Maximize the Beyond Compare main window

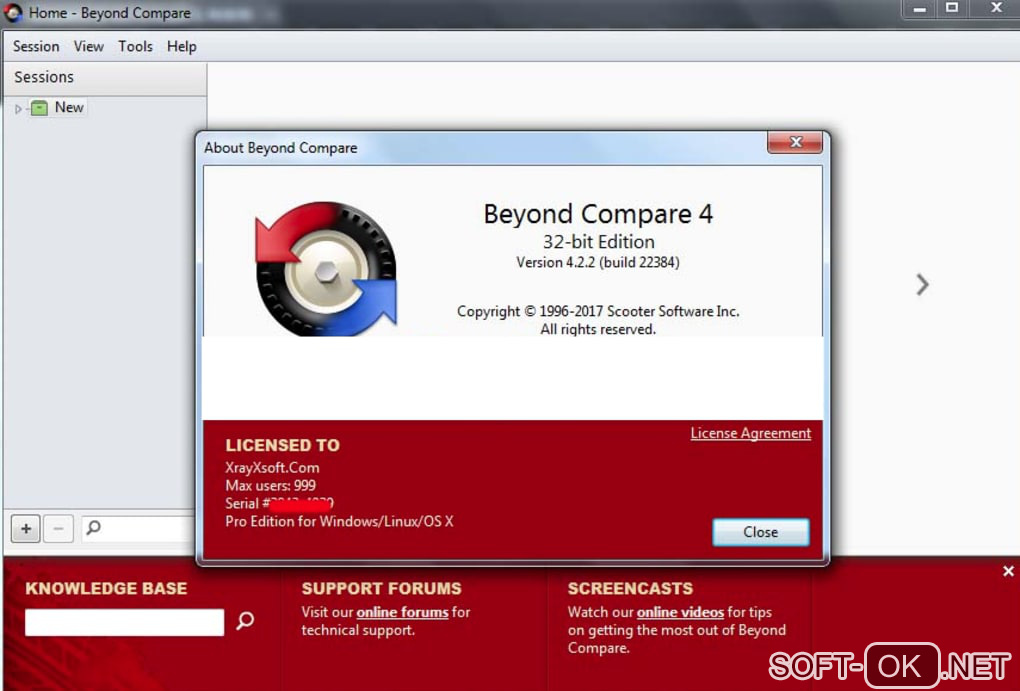[952, 8]
